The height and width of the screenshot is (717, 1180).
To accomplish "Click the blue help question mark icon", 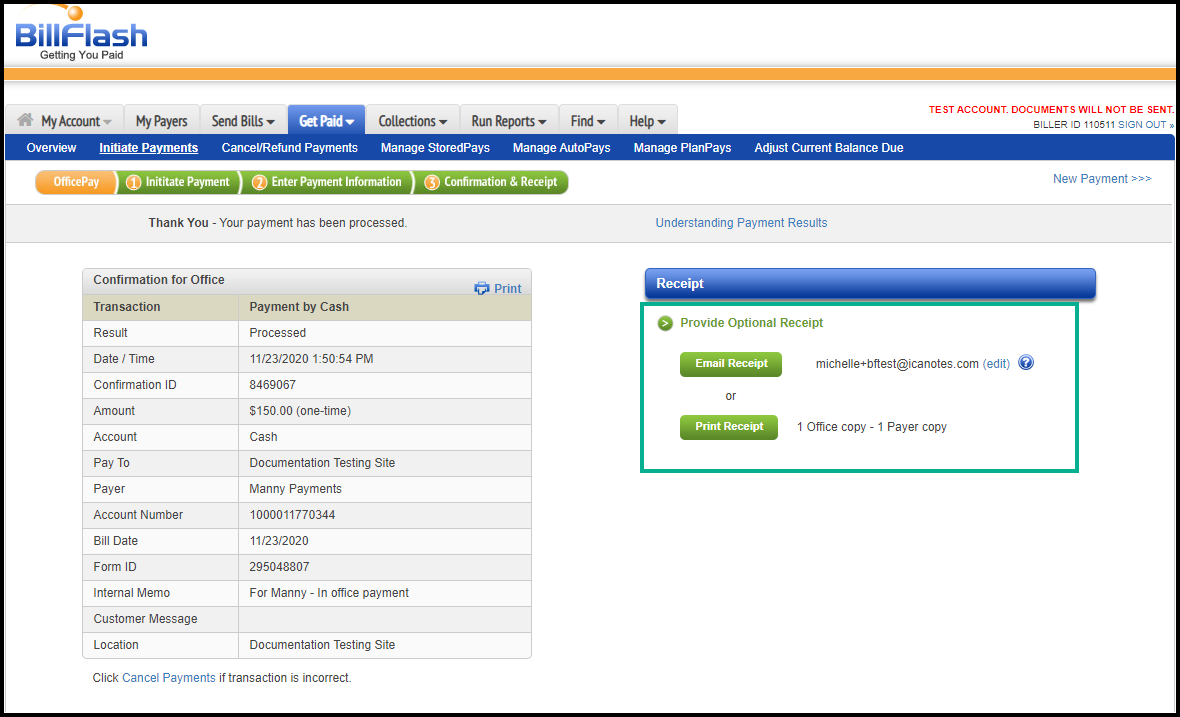I will point(1025,363).
